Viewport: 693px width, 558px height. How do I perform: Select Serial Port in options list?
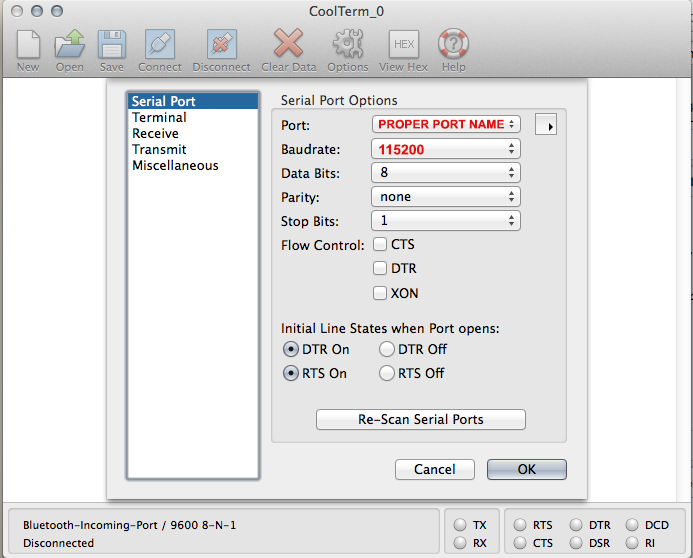tap(193, 101)
